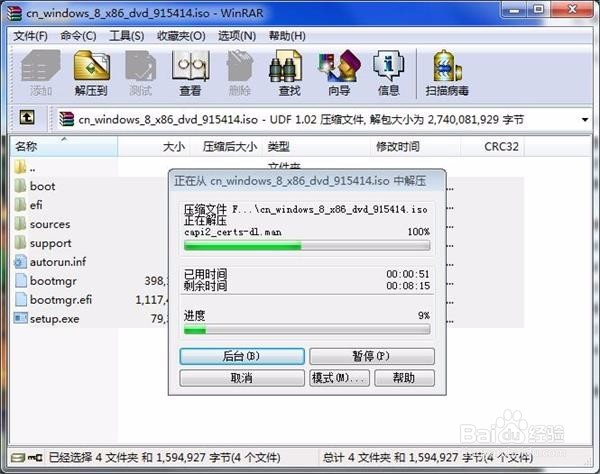This screenshot has height=474, width=600.
Task: Click the WinRAR icon in the title bar
Action: tap(15, 13)
